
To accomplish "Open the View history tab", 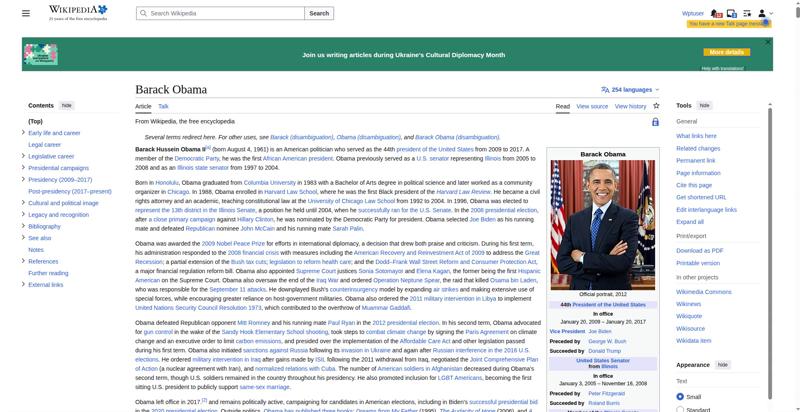I will (630, 107).
